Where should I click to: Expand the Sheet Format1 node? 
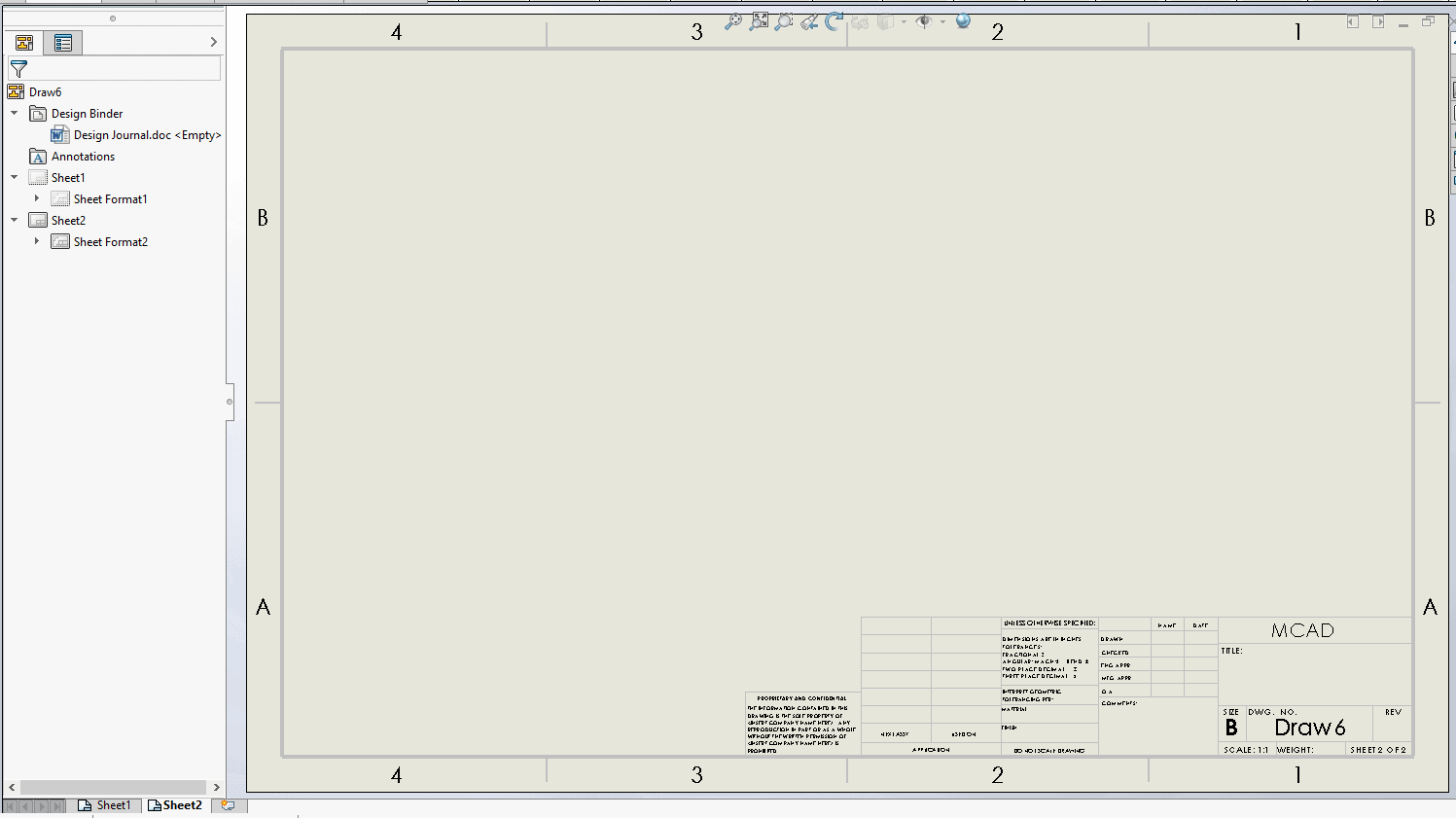(x=37, y=198)
